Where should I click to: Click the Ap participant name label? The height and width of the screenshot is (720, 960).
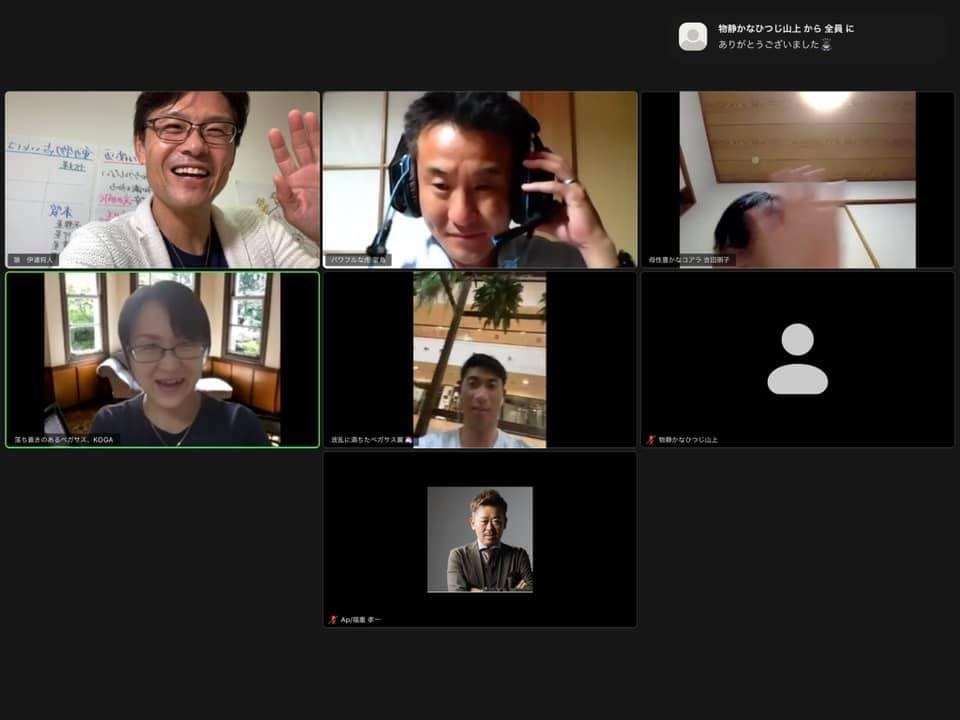point(360,620)
